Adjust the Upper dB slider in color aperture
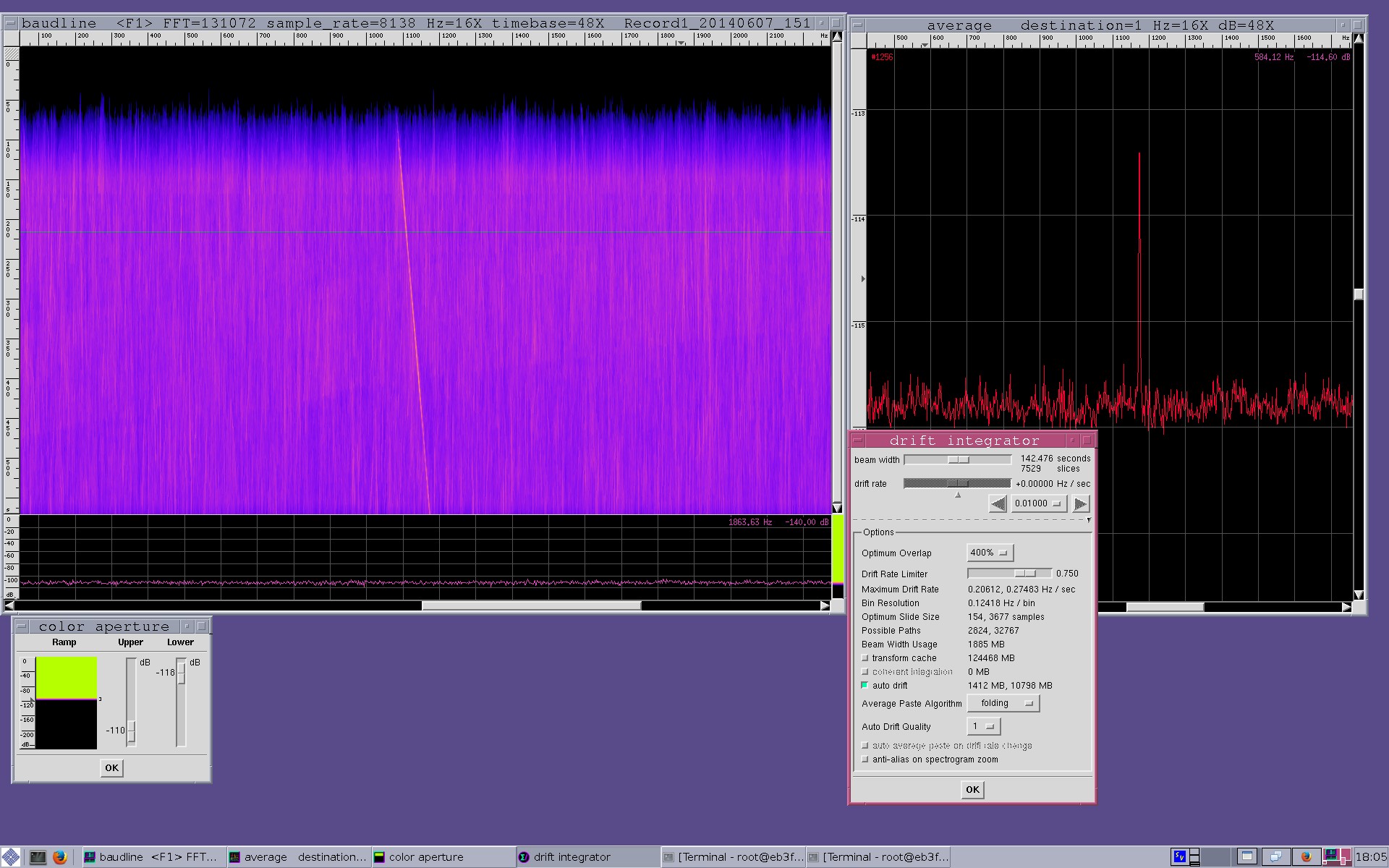 131,702
